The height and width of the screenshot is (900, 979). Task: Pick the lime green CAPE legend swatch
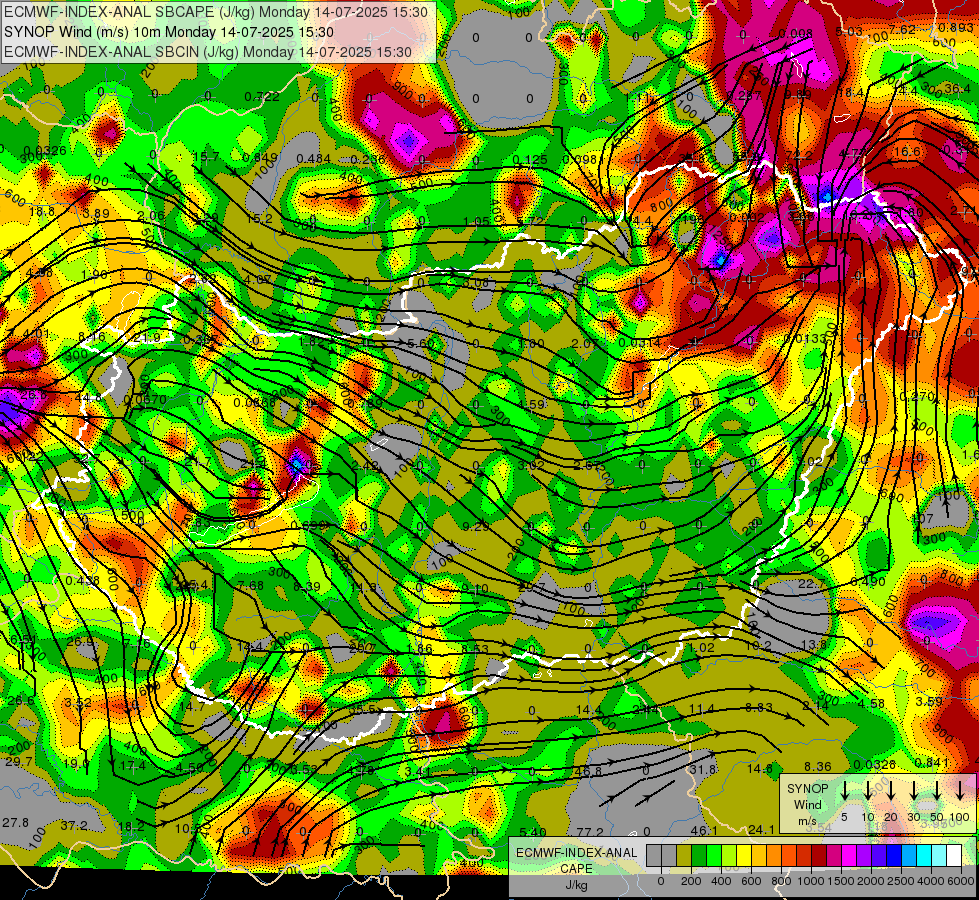729,855
